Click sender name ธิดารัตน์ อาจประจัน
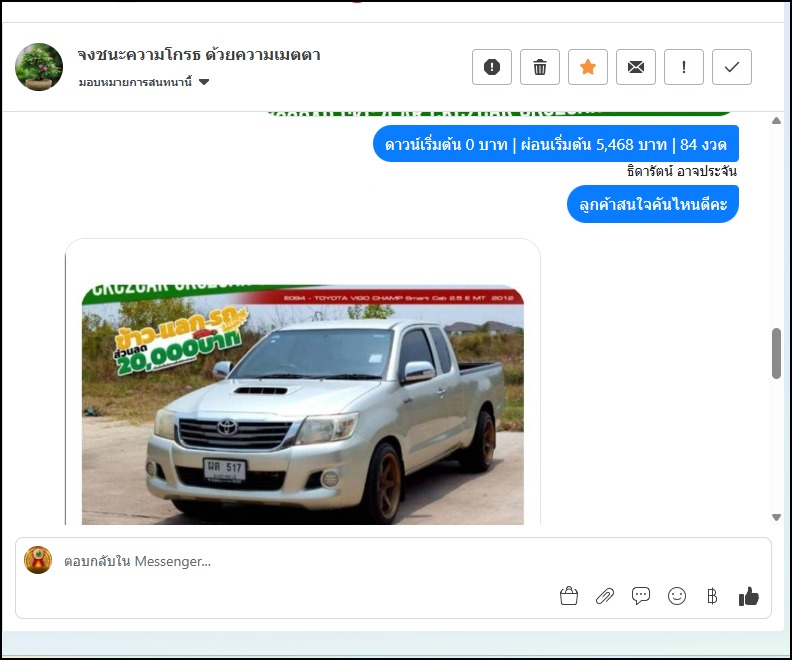The height and width of the screenshot is (660, 792). [x=681, y=171]
